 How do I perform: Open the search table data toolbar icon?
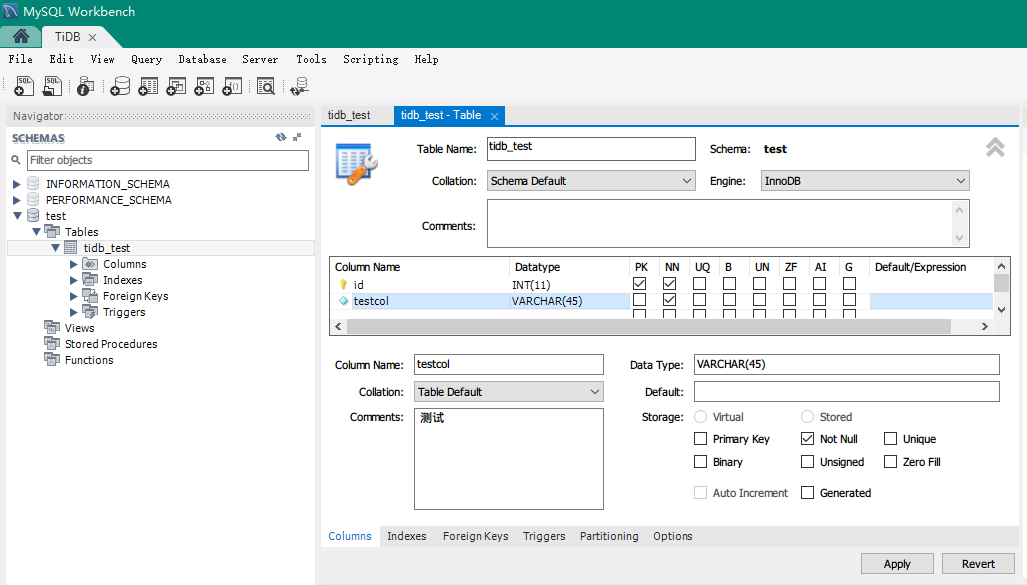click(x=266, y=86)
